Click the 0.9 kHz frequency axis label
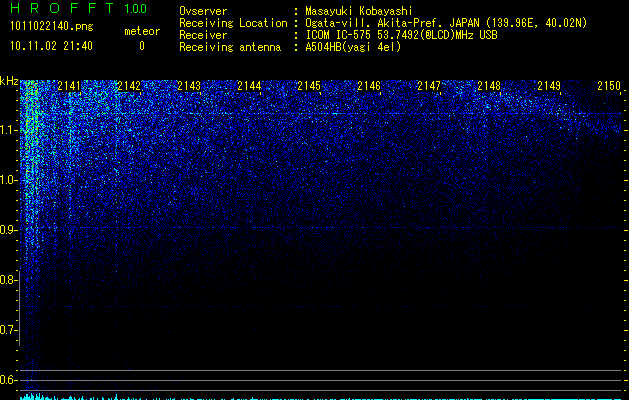 click(x=8, y=230)
